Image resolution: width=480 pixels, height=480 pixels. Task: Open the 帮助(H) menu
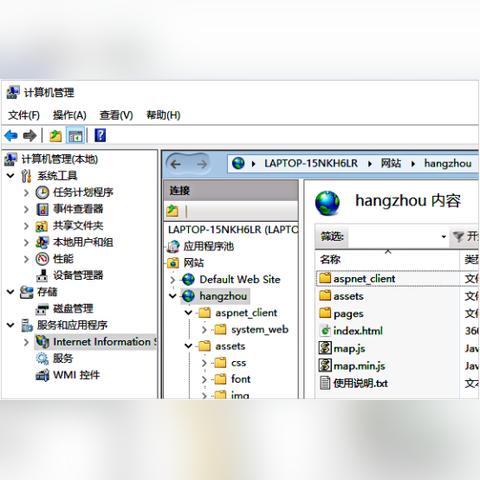click(x=163, y=115)
